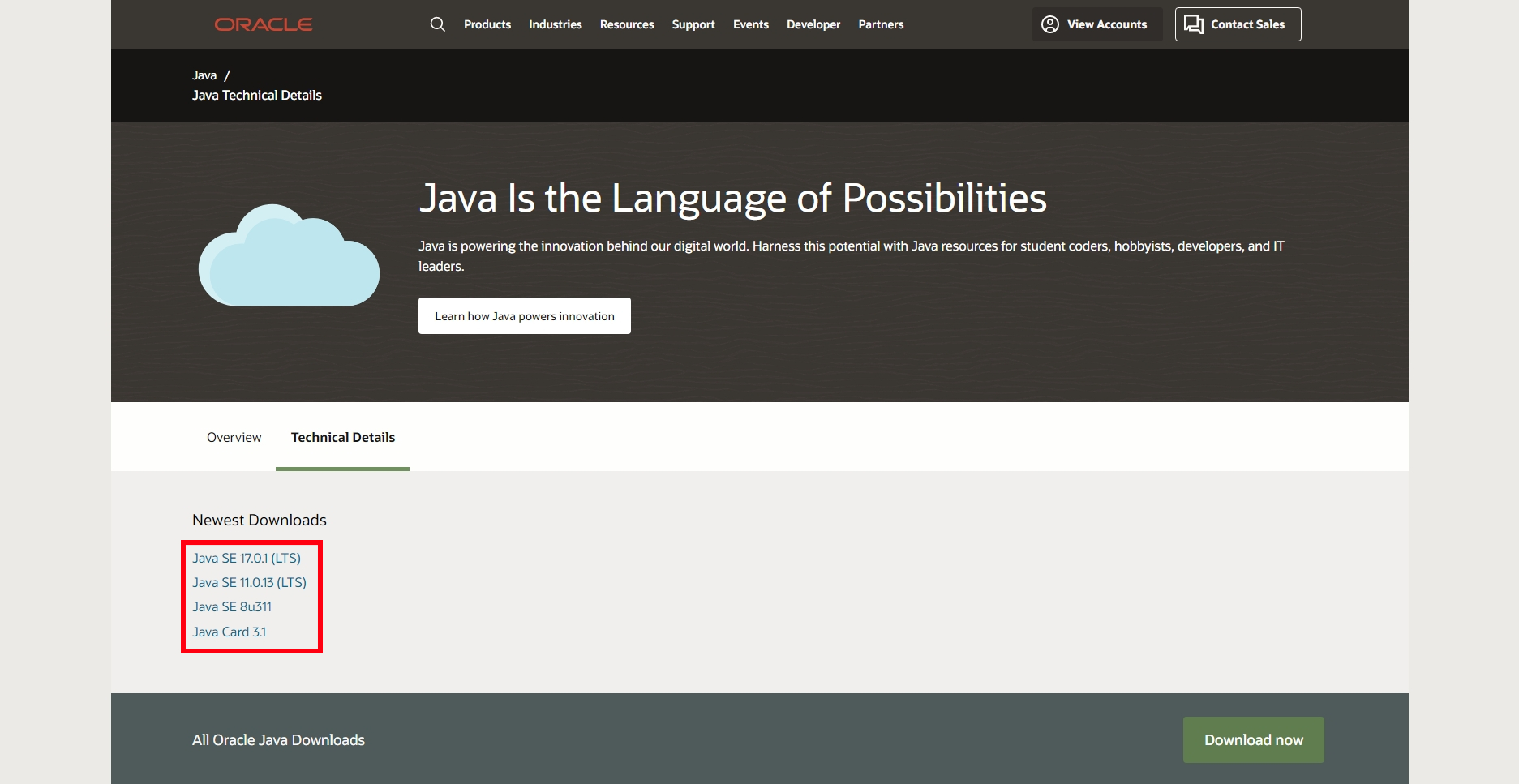Open the Support menu
The width and height of the screenshot is (1519, 784).
point(693,24)
